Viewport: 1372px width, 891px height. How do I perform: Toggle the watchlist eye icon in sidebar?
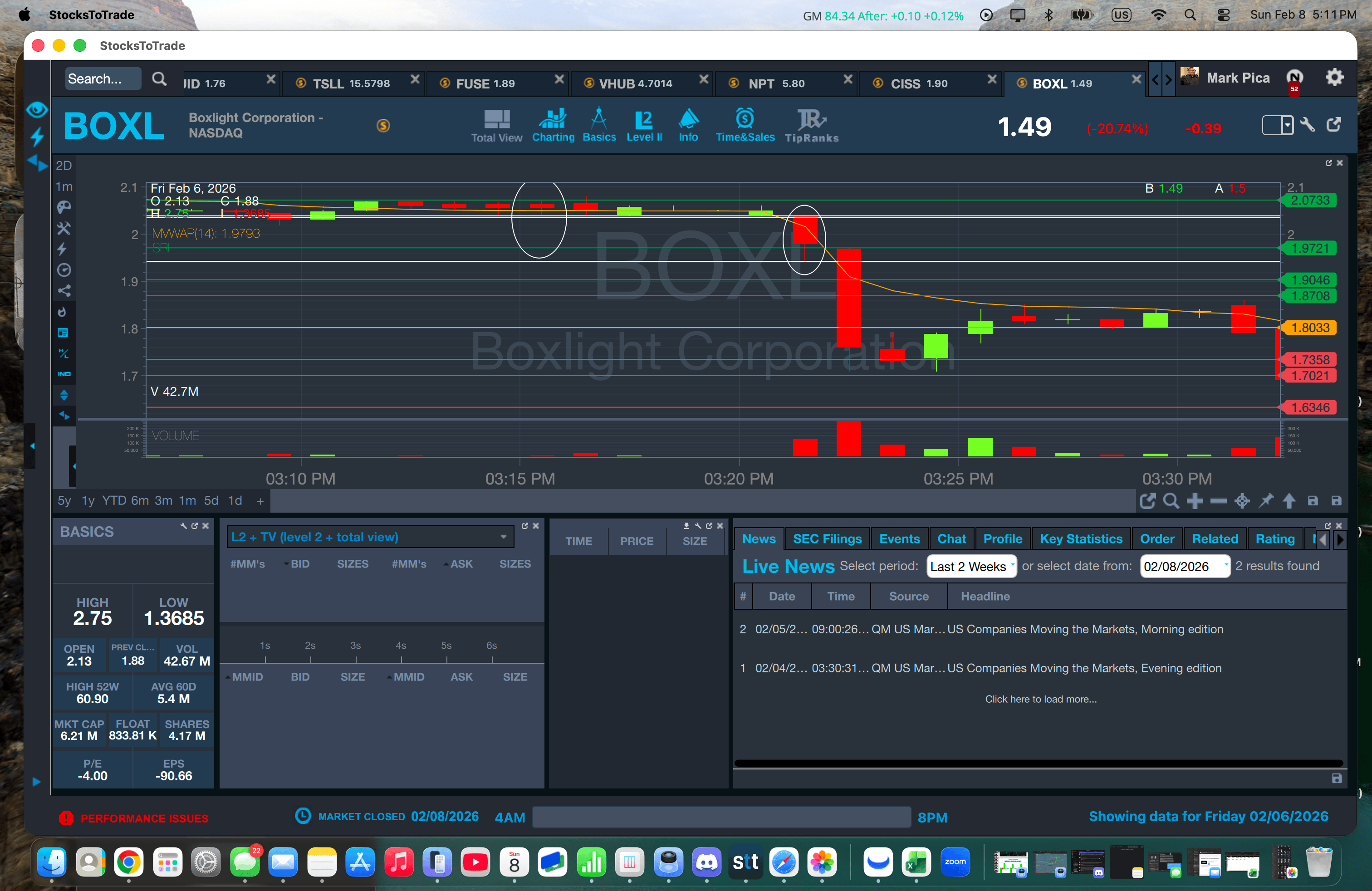tap(37, 109)
